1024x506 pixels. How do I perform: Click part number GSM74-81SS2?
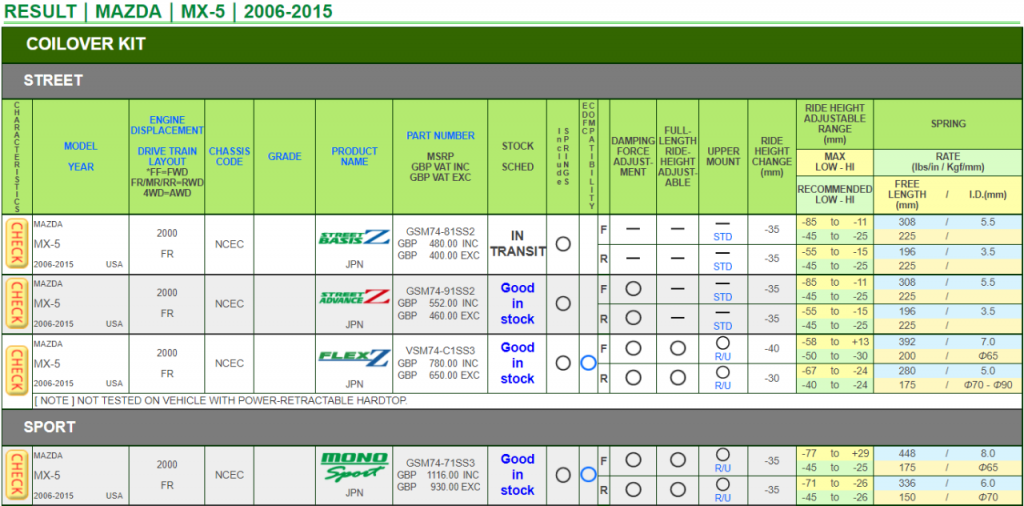(440, 231)
